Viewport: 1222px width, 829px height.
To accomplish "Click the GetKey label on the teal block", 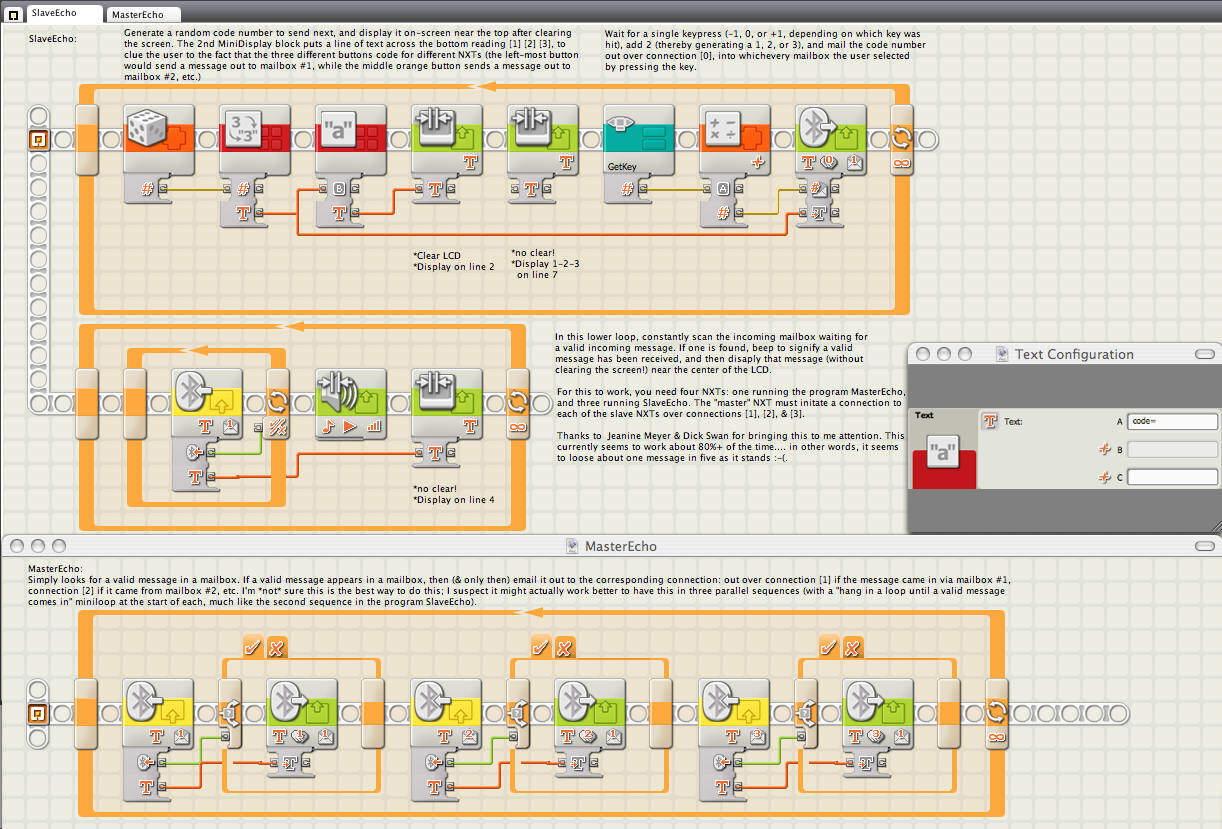I will (623, 166).
